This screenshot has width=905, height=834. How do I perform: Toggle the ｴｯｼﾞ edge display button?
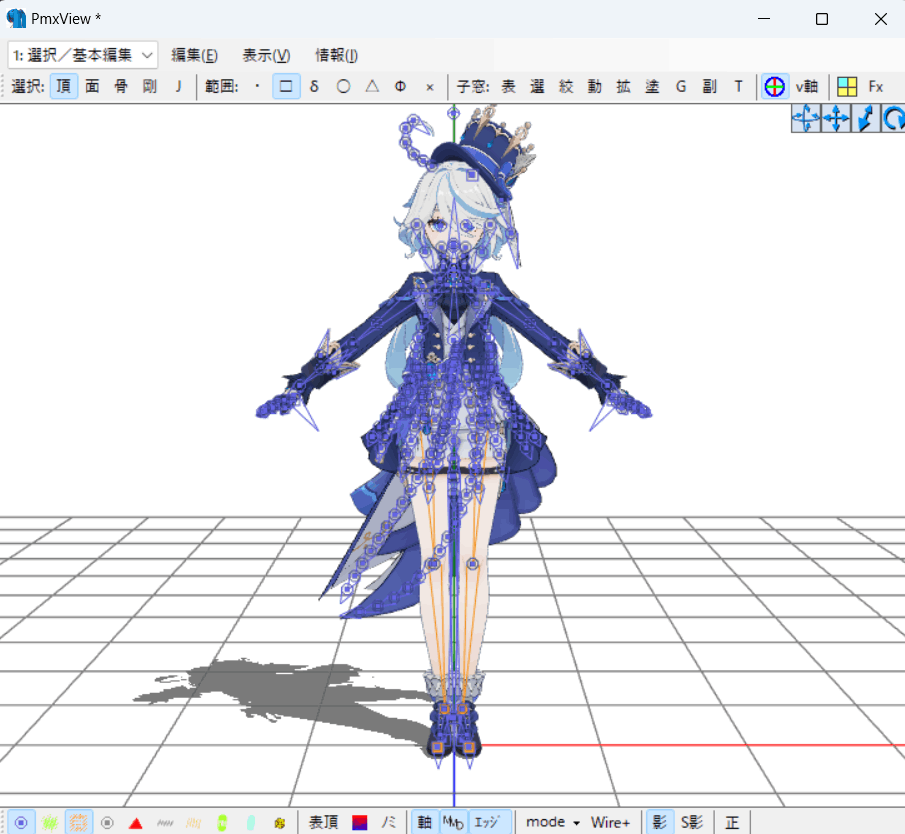pyautogui.click(x=489, y=822)
